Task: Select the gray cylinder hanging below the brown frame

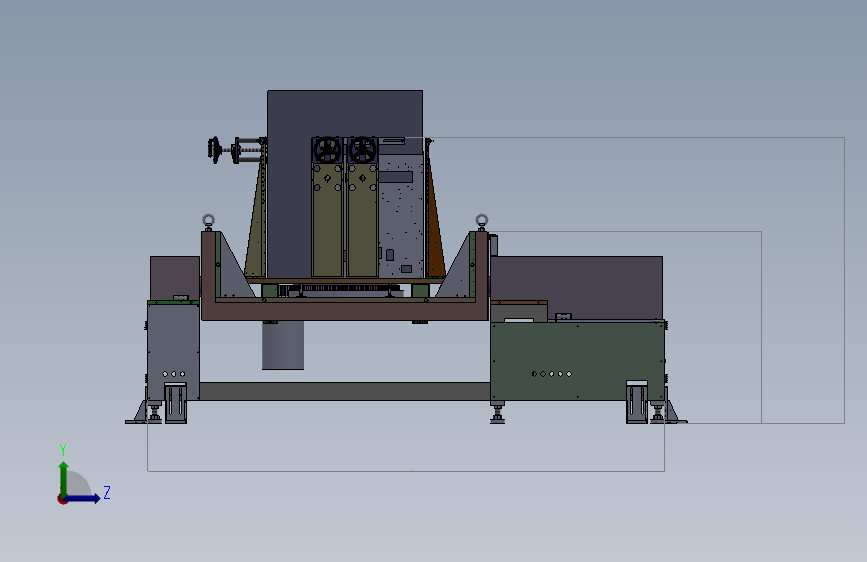Action: pyautogui.click(x=283, y=345)
